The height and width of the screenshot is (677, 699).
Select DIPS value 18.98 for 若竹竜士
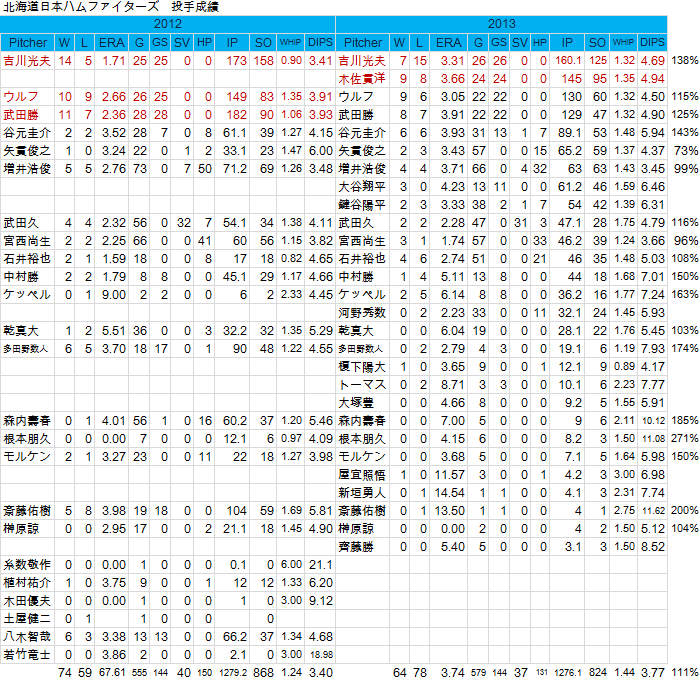[322, 655]
